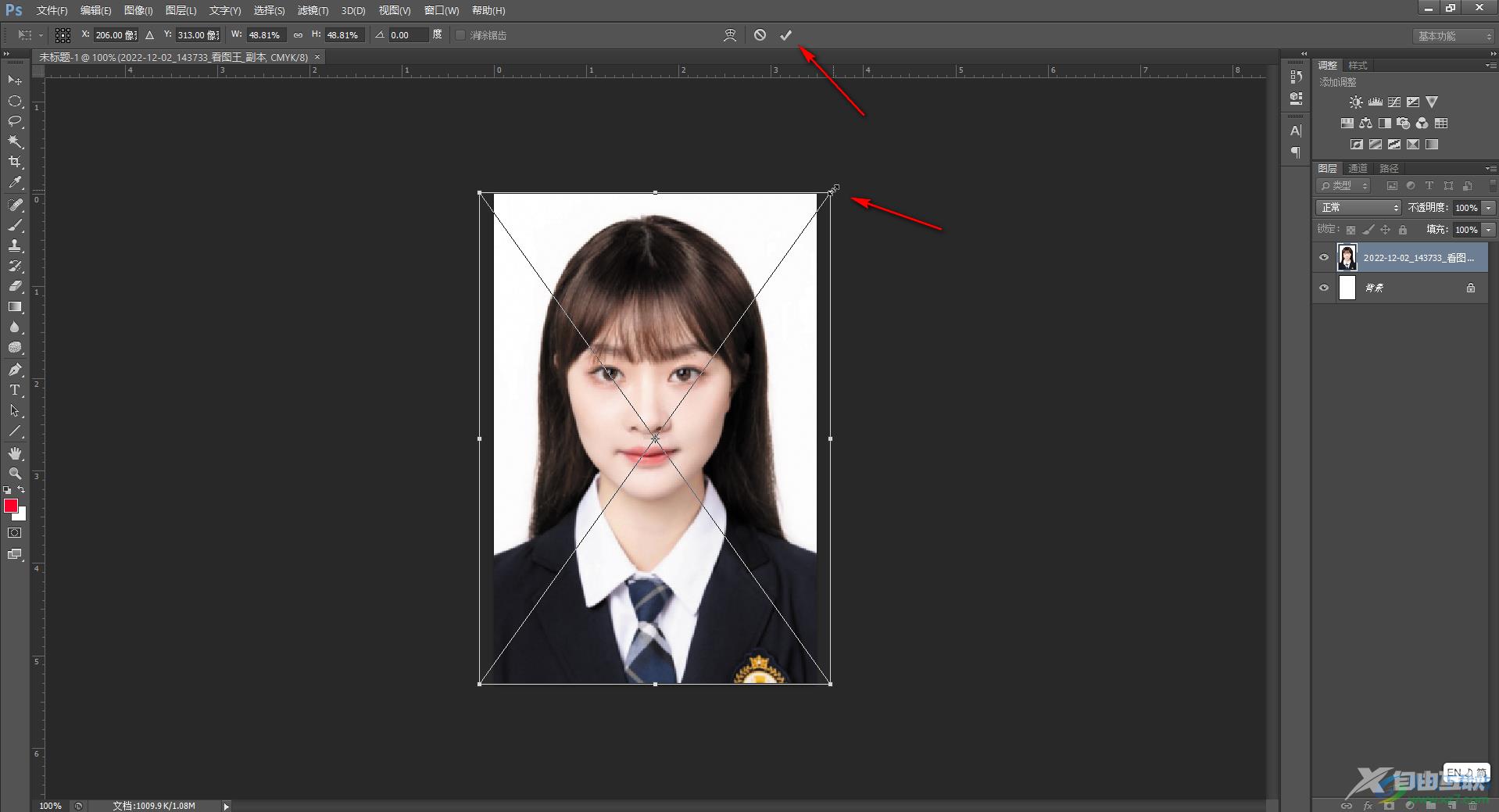Switch to the 通道 channels tab
Viewport: 1499px width, 812px height.
(1358, 168)
